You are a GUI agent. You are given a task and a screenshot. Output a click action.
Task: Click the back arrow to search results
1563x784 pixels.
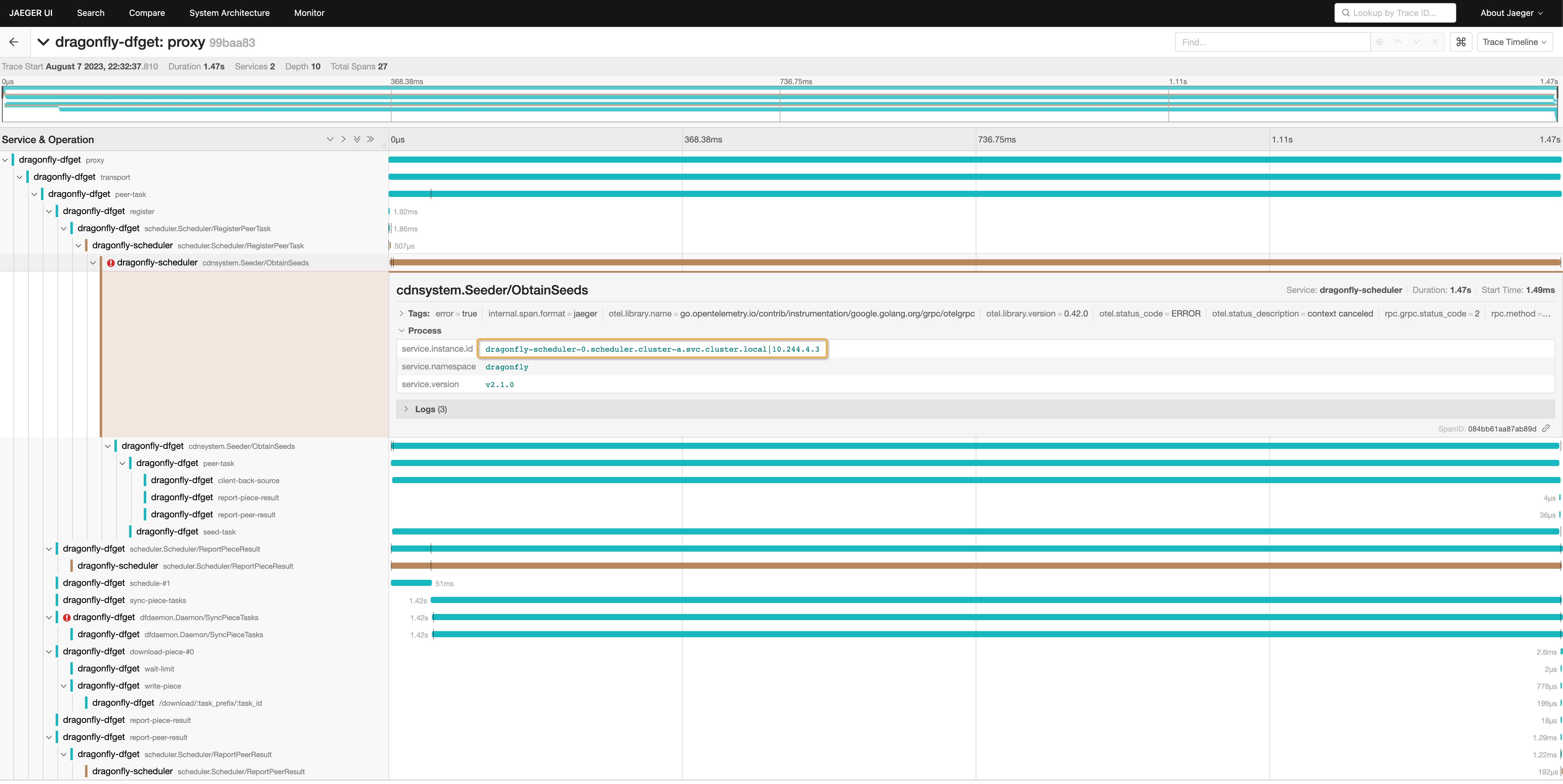coord(13,42)
